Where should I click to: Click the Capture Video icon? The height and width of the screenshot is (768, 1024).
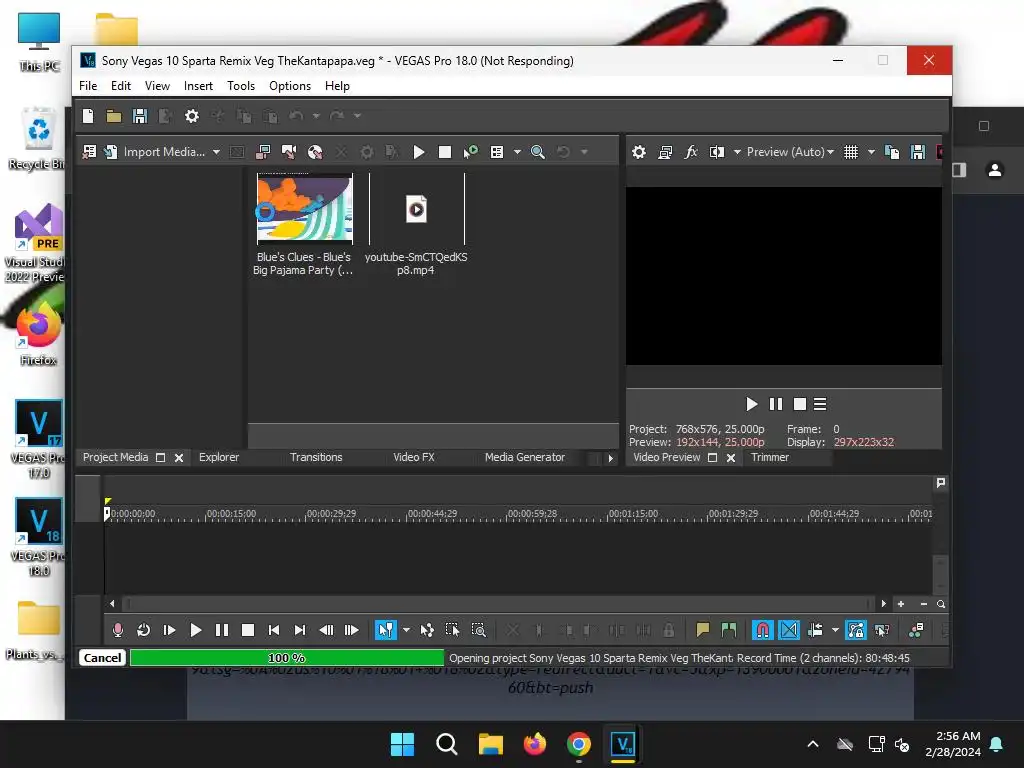pos(263,152)
